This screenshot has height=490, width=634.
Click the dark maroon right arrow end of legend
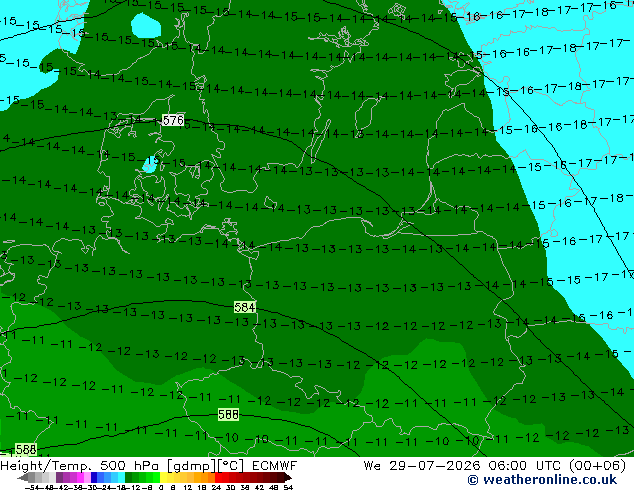pyautogui.click(x=288, y=477)
